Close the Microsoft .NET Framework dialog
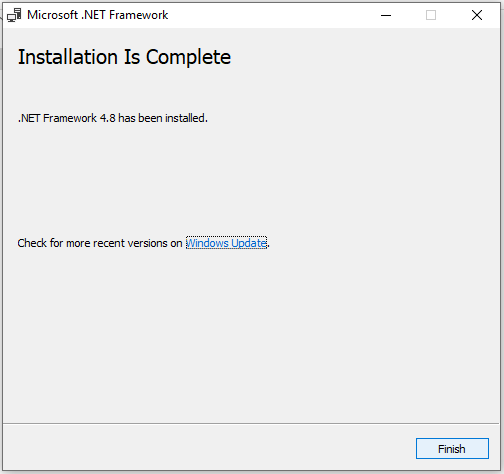The height and width of the screenshot is (474, 504). (477, 15)
